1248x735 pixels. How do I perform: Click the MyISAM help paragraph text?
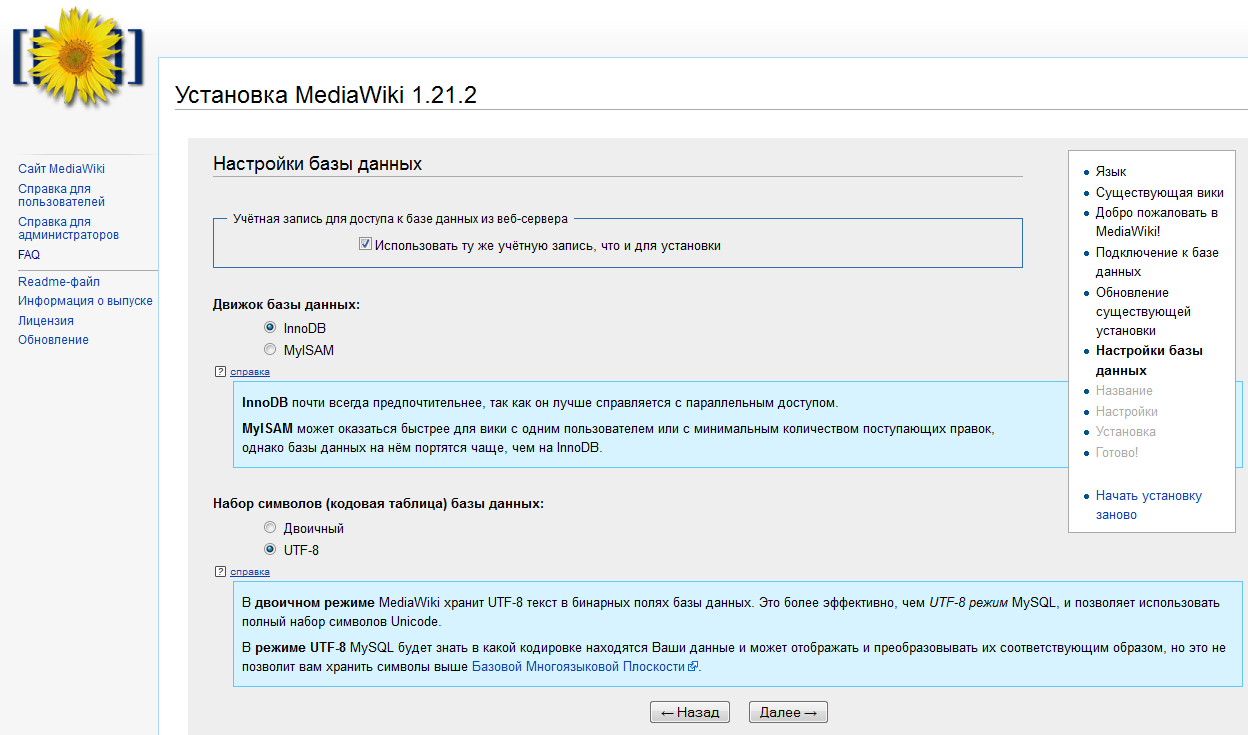point(619,438)
